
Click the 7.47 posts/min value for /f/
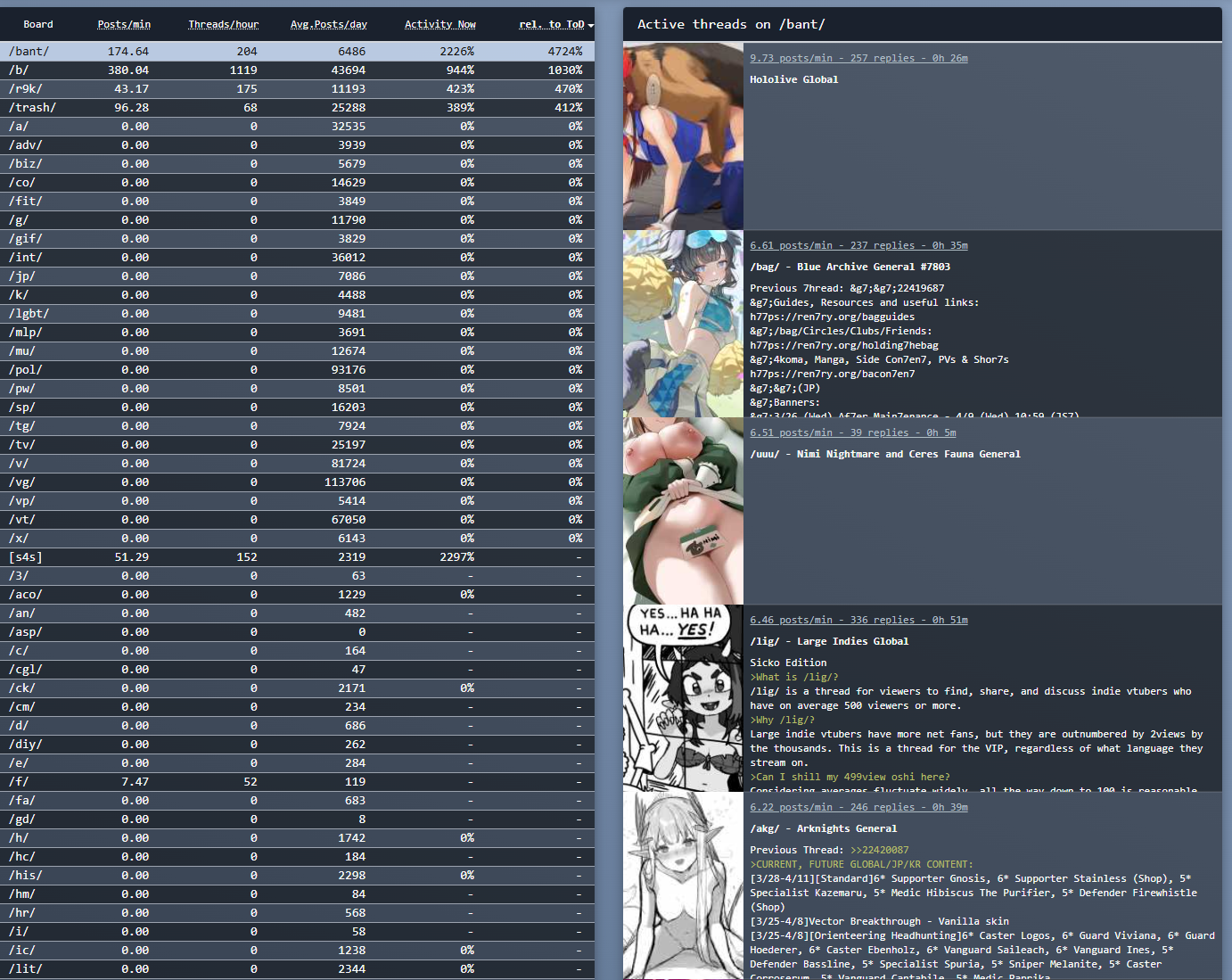(136, 782)
